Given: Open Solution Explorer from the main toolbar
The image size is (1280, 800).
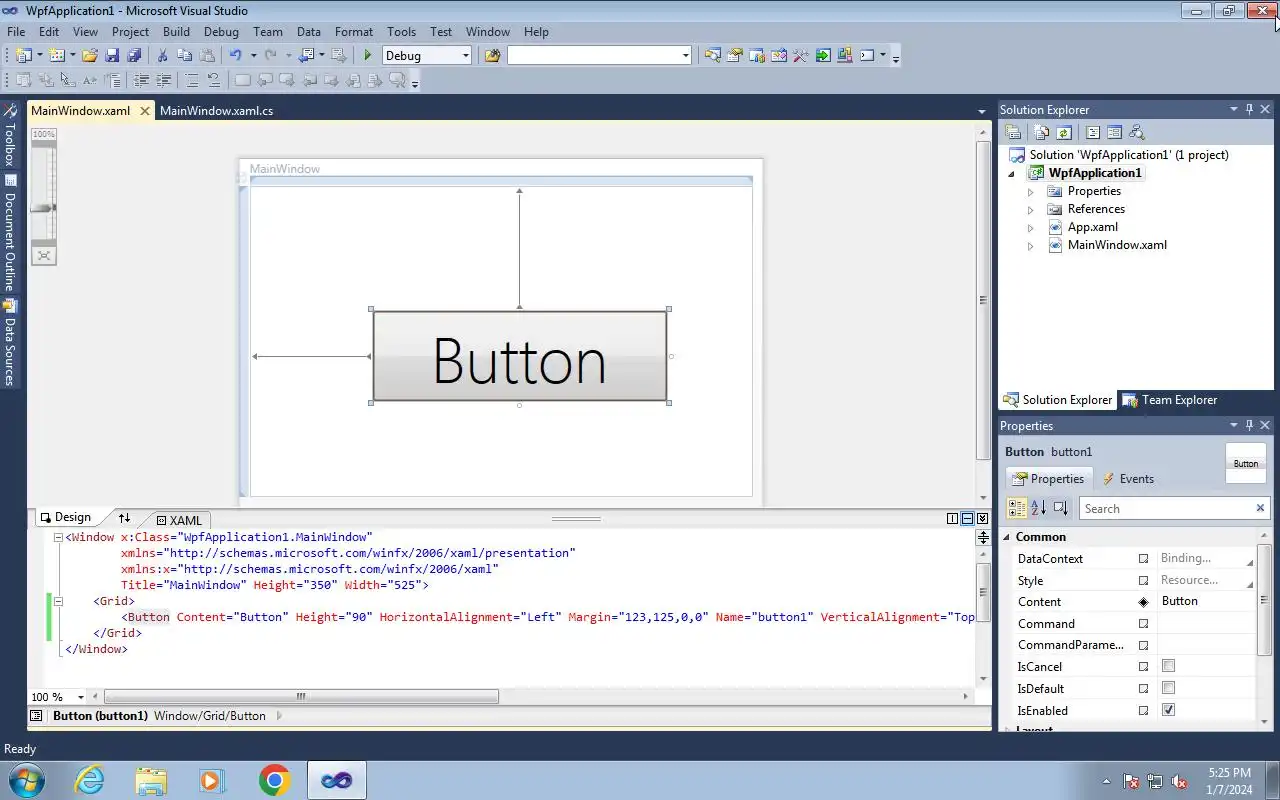Looking at the screenshot, I should (712, 56).
